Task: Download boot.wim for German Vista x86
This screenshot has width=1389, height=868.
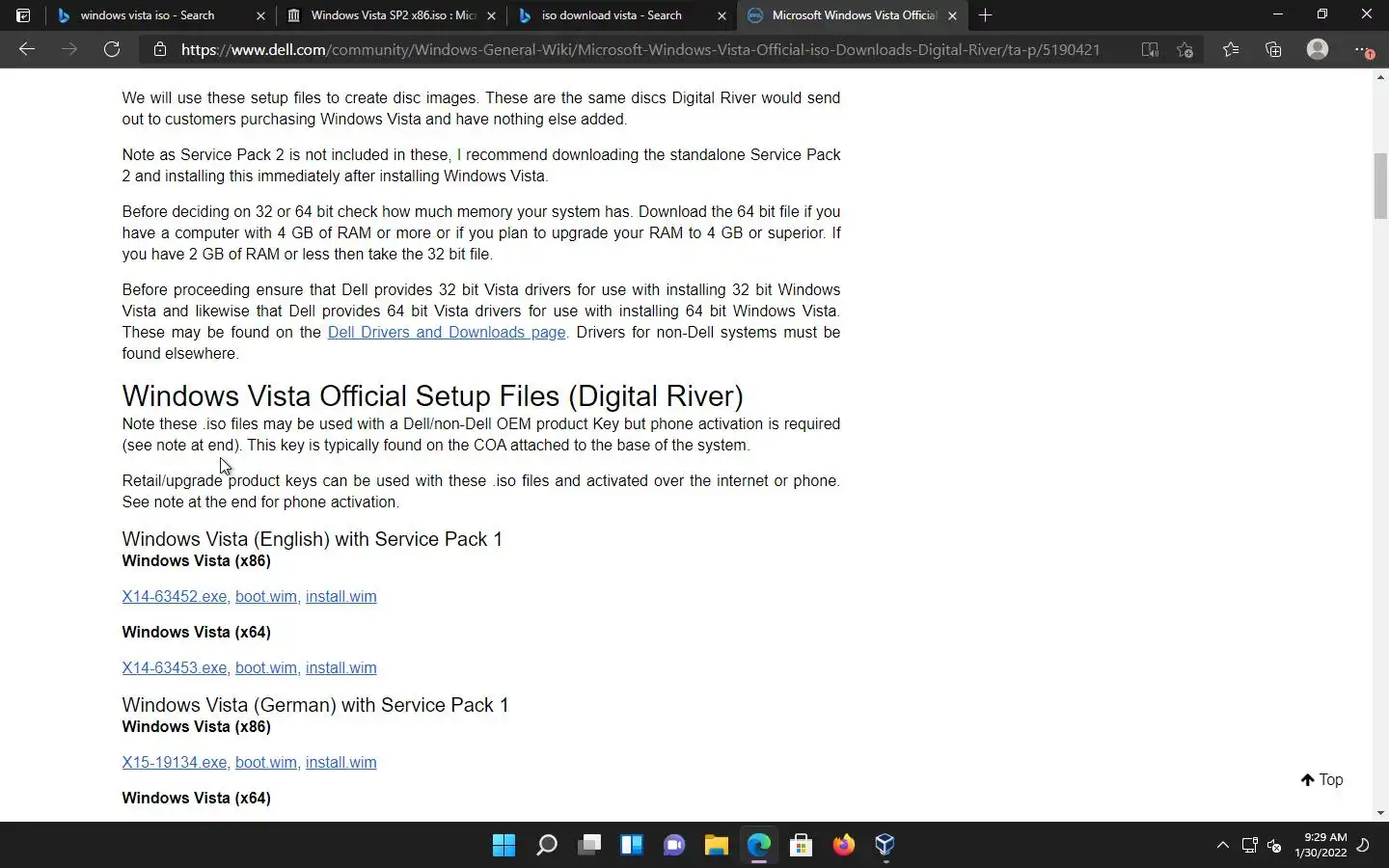Action: pos(266,762)
